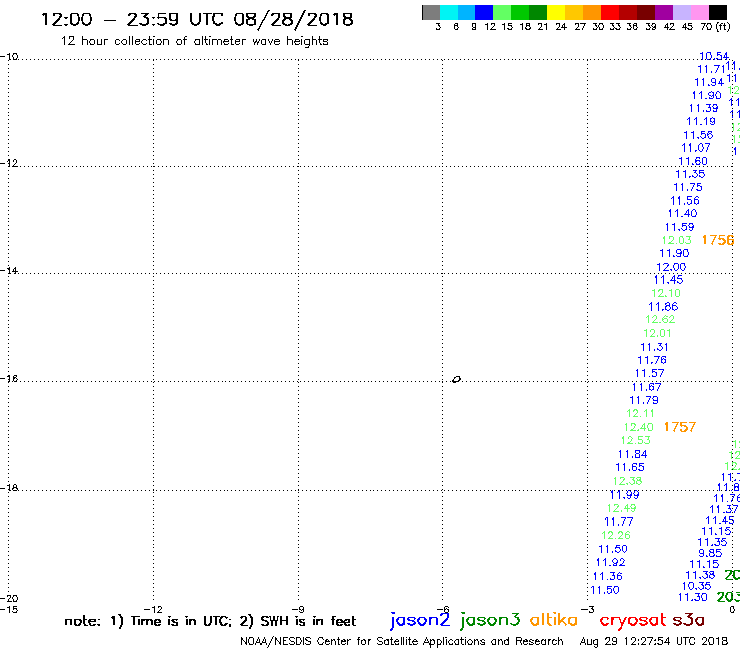The height and width of the screenshot is (650, 740).
Task: Click the 11.38 wave height reading
Action: pos(700,575)
